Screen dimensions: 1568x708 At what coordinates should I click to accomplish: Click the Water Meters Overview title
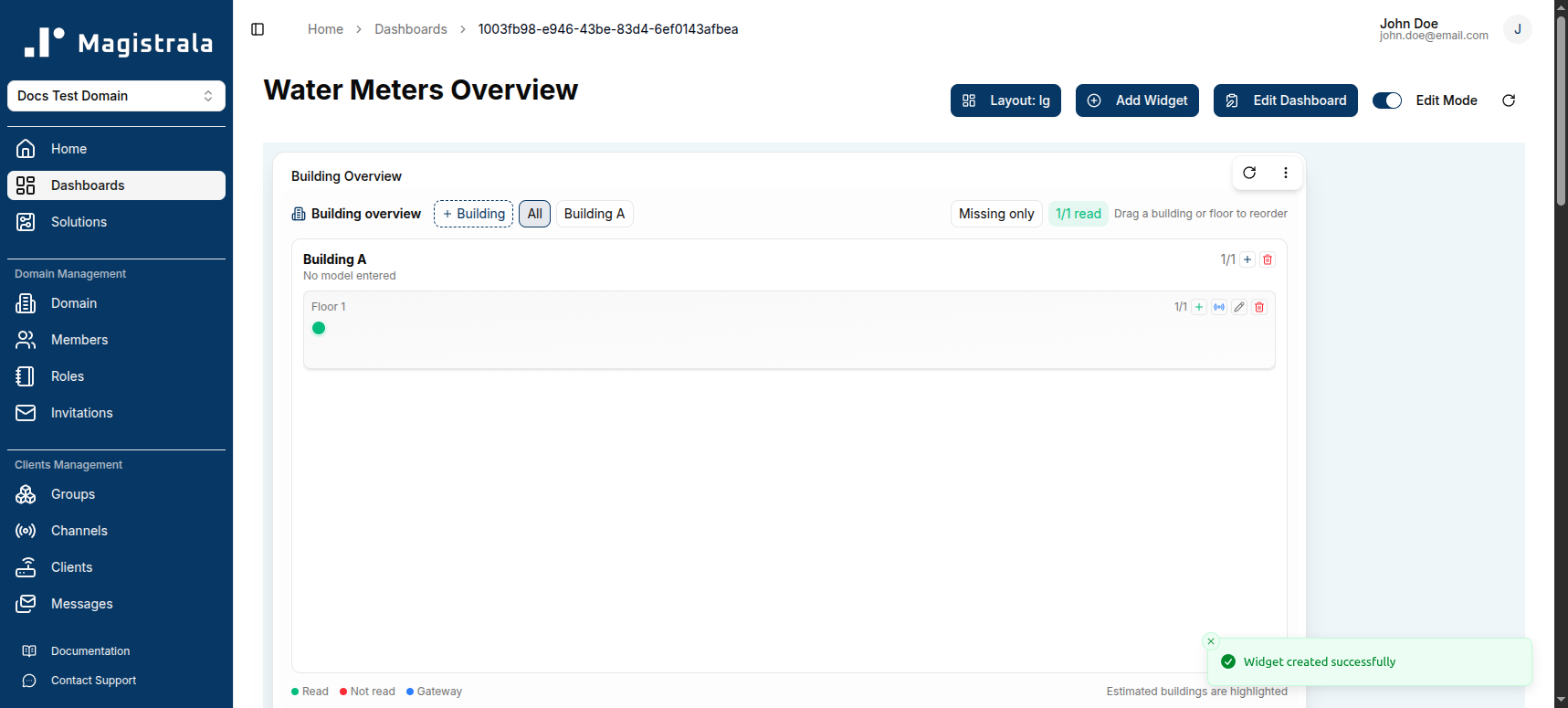click(x=421, y=90)
